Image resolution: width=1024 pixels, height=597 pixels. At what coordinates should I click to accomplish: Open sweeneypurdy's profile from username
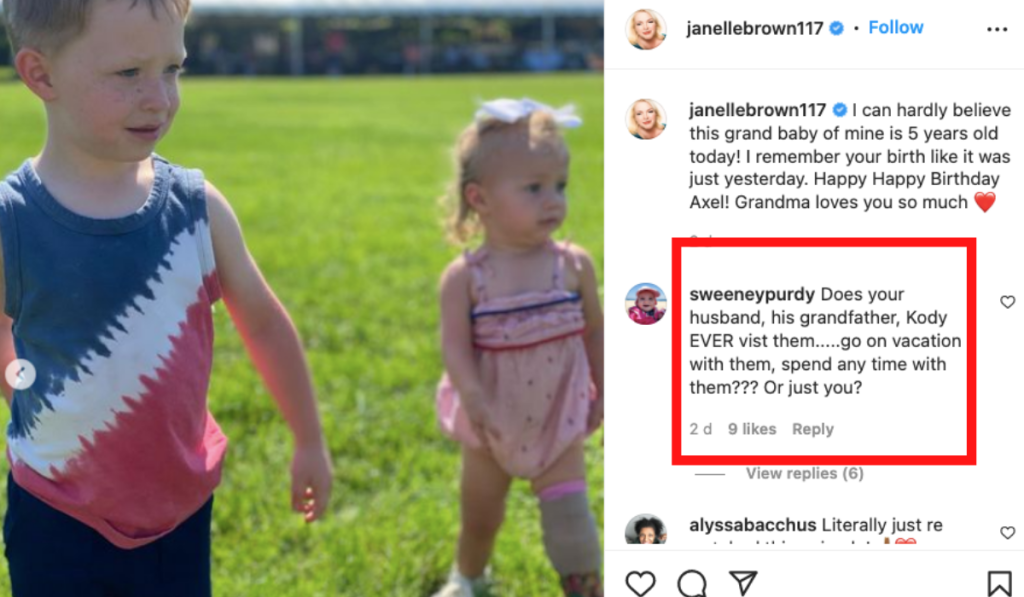click(752, 295)
